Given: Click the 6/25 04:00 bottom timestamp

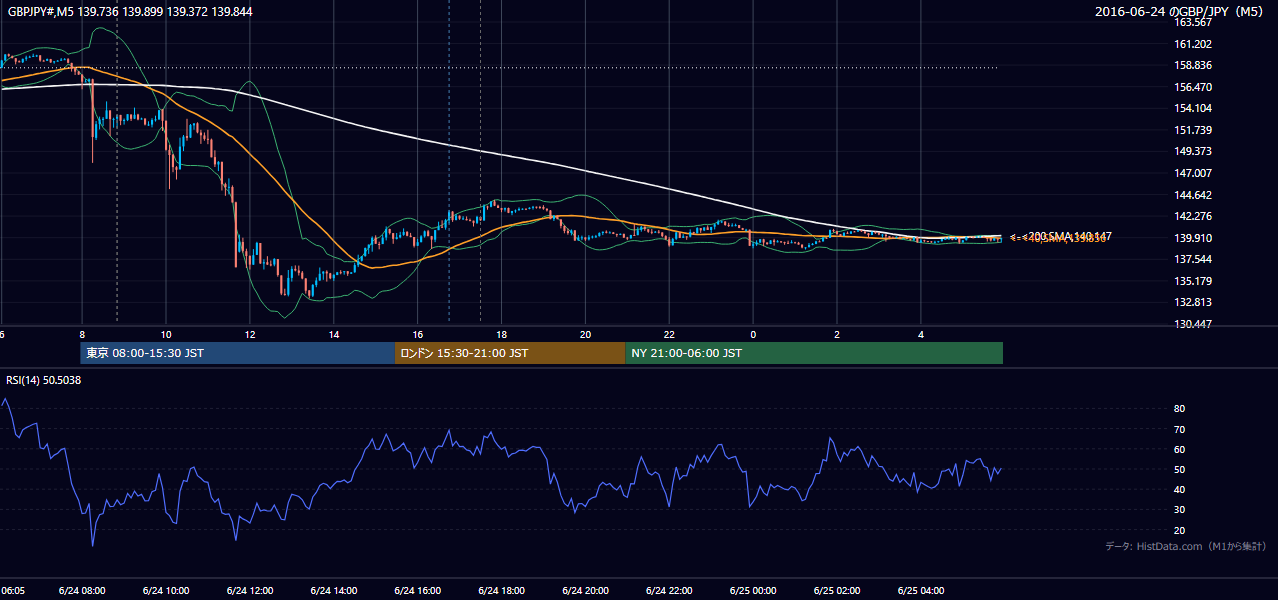Looking at the screenshot, I should [922, 590].
